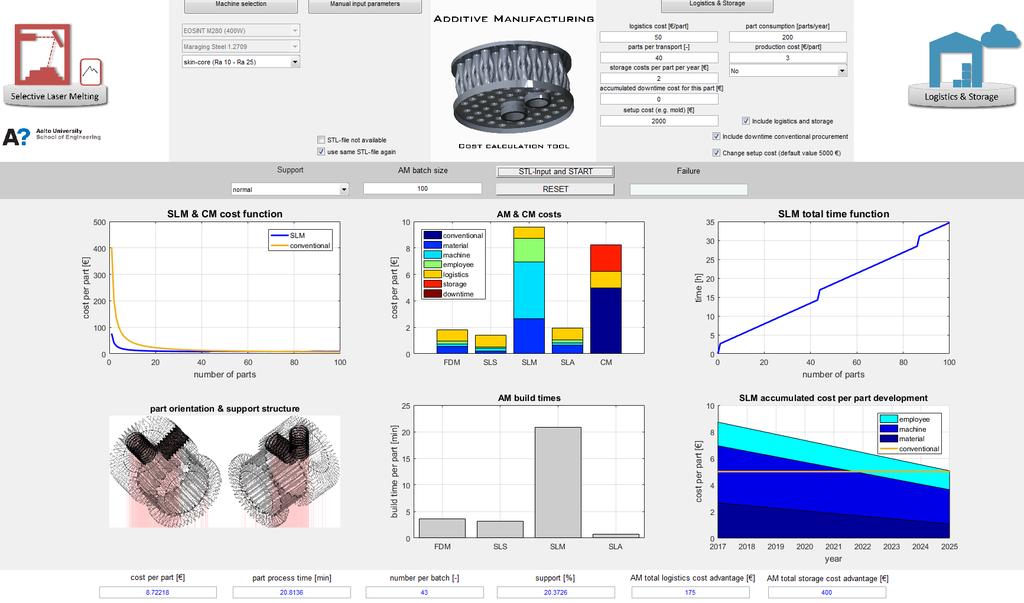Click the production cost per part field

tap(788, 57)
